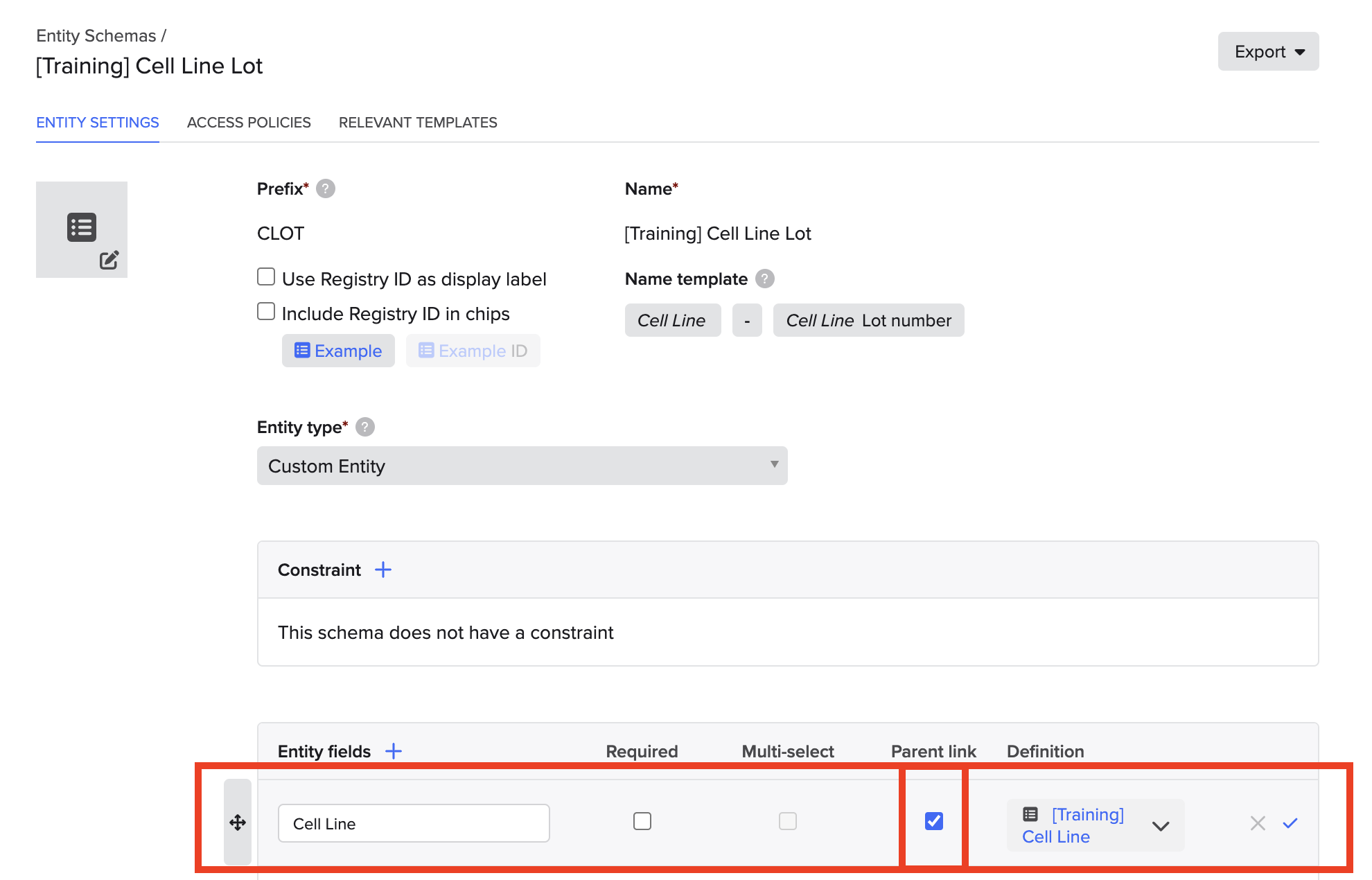Screen dimensions: 1372x880
Task: Click the entity schema list icon edit thumbnail
Action: pyautogui.click(x=82, y=229)
